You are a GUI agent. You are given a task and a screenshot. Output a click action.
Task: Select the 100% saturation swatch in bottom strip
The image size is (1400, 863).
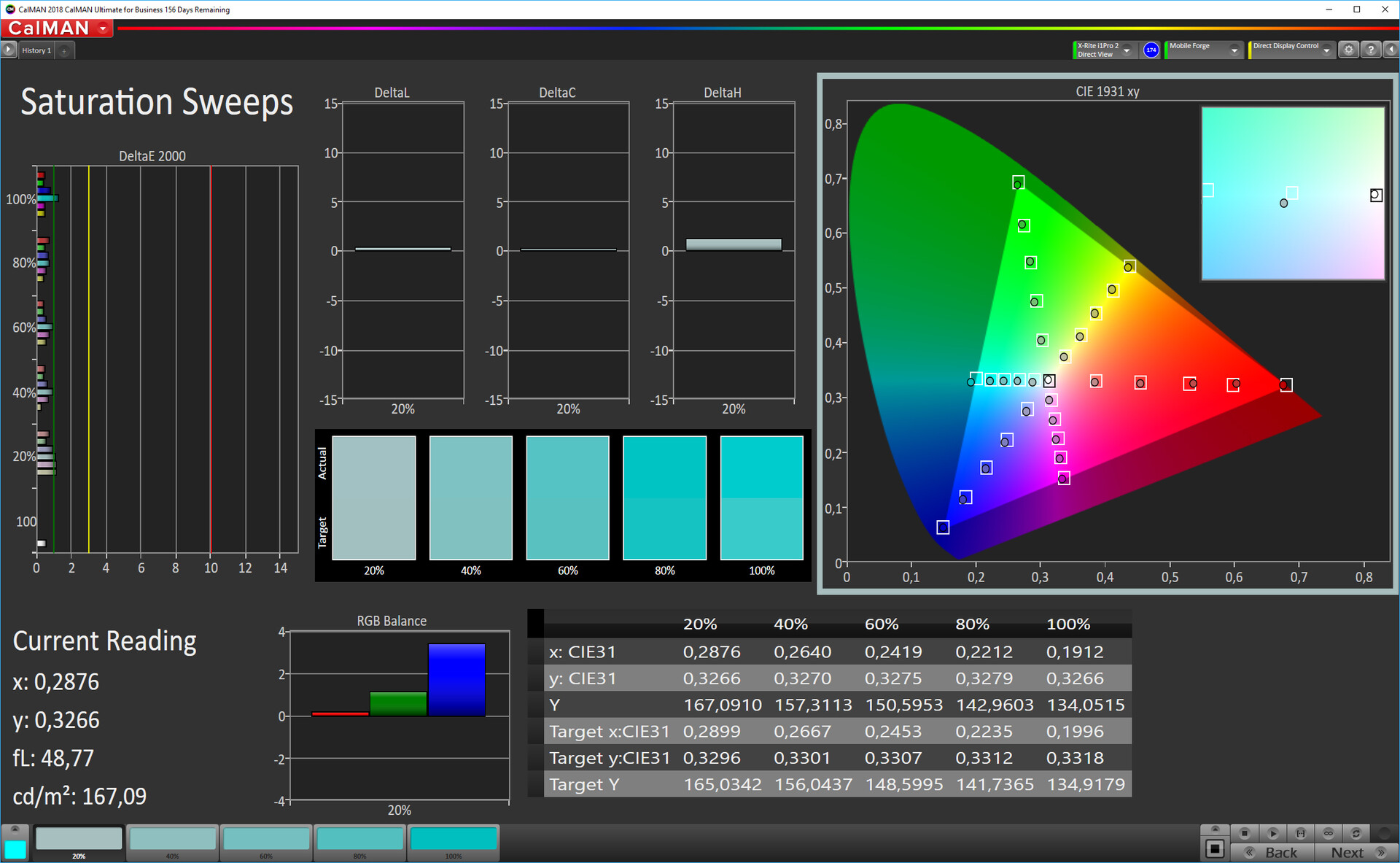pyautogui.click(x=454, y=840)
